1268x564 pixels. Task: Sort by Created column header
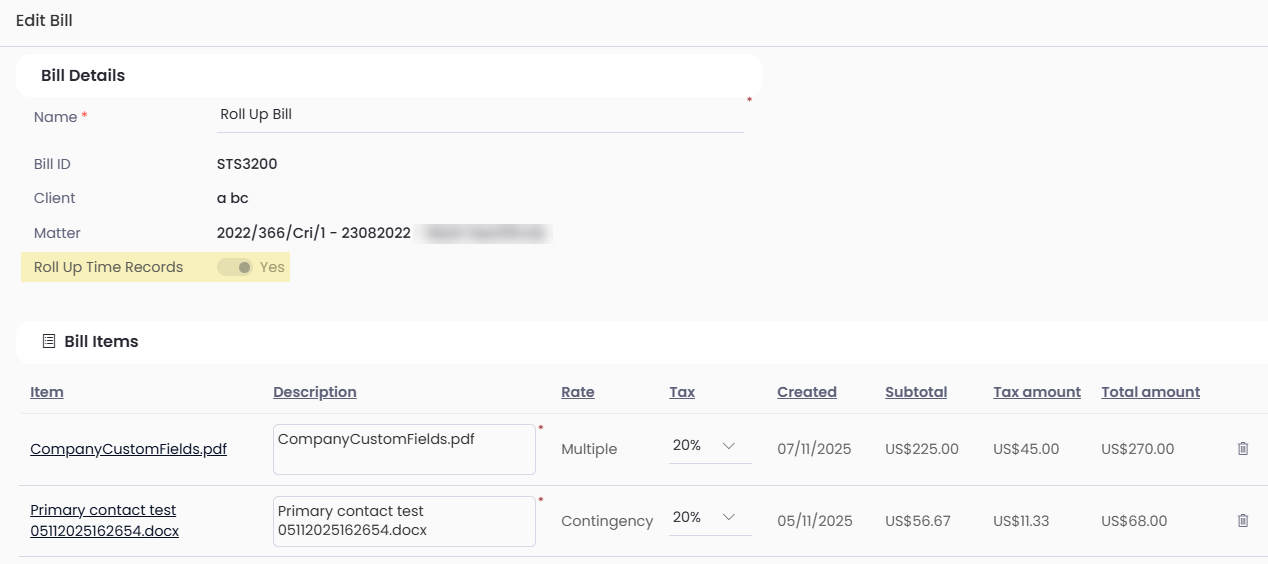click(807, 392)
